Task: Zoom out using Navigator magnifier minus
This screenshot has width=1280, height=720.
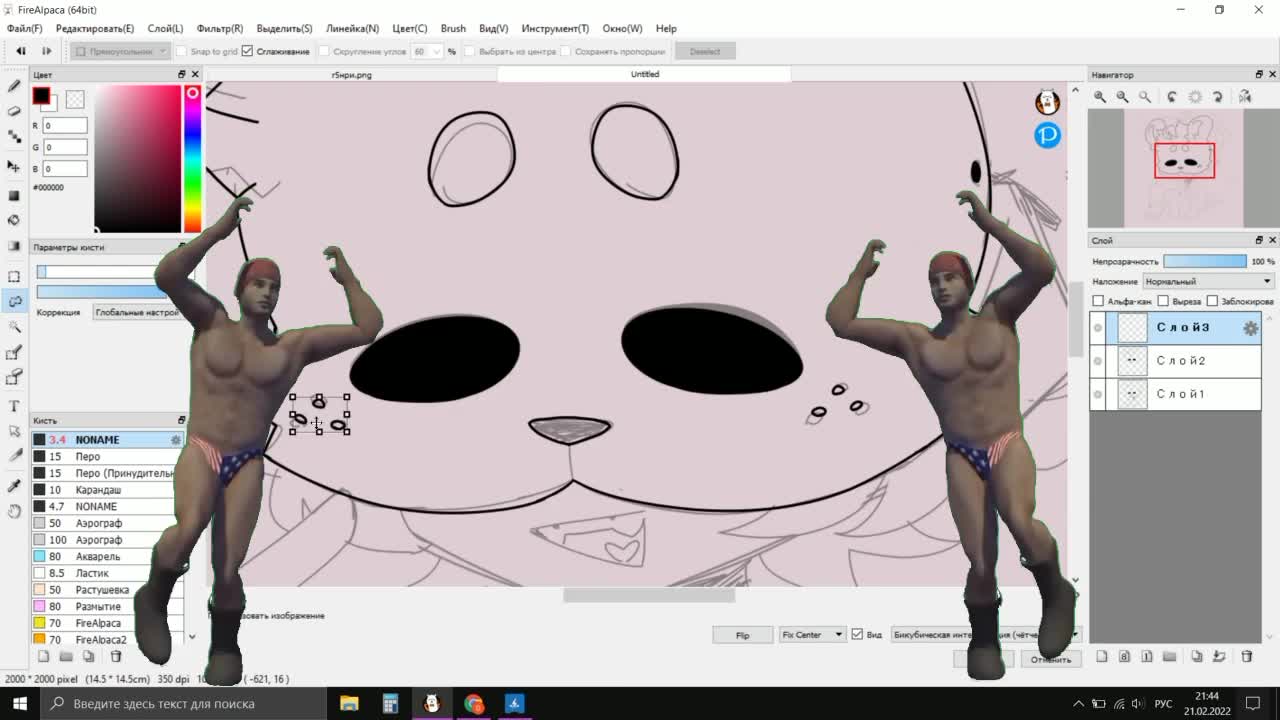Action: click(x=1122, y=97)
